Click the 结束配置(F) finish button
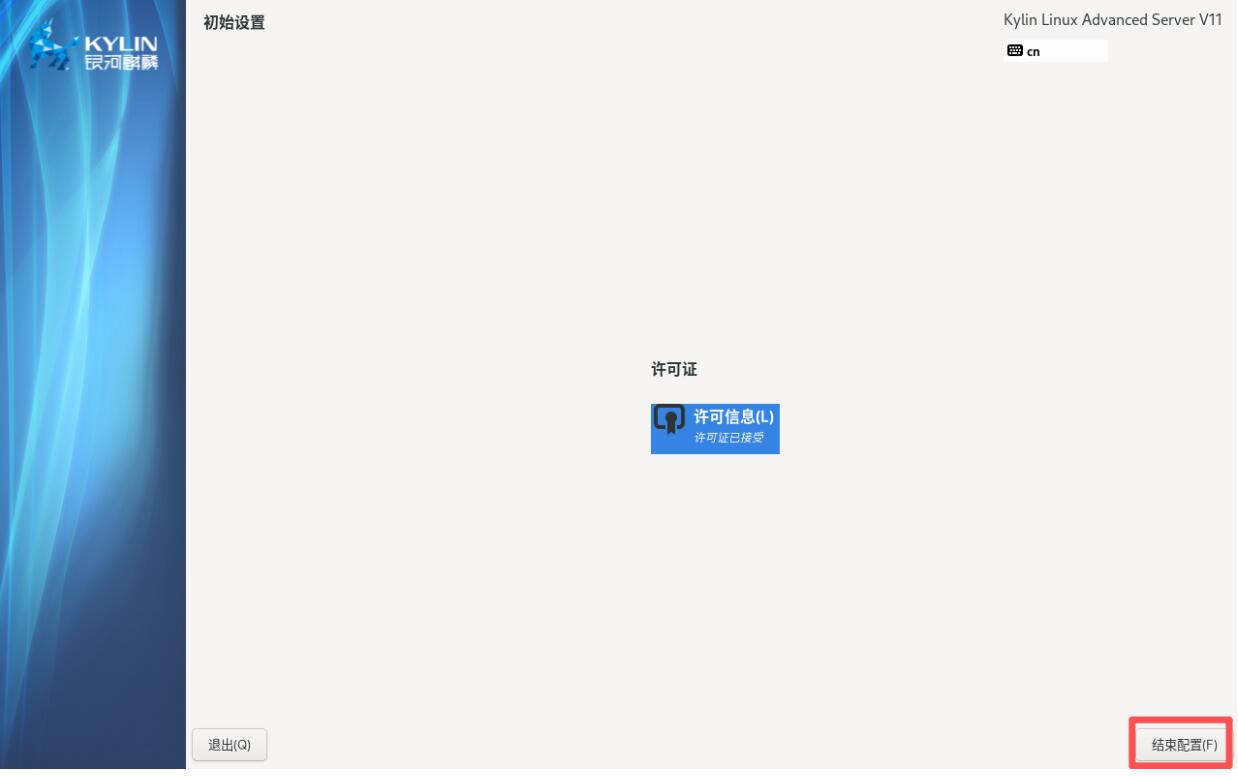This screenshot has width=1238, height=778. coord(1181,744)
